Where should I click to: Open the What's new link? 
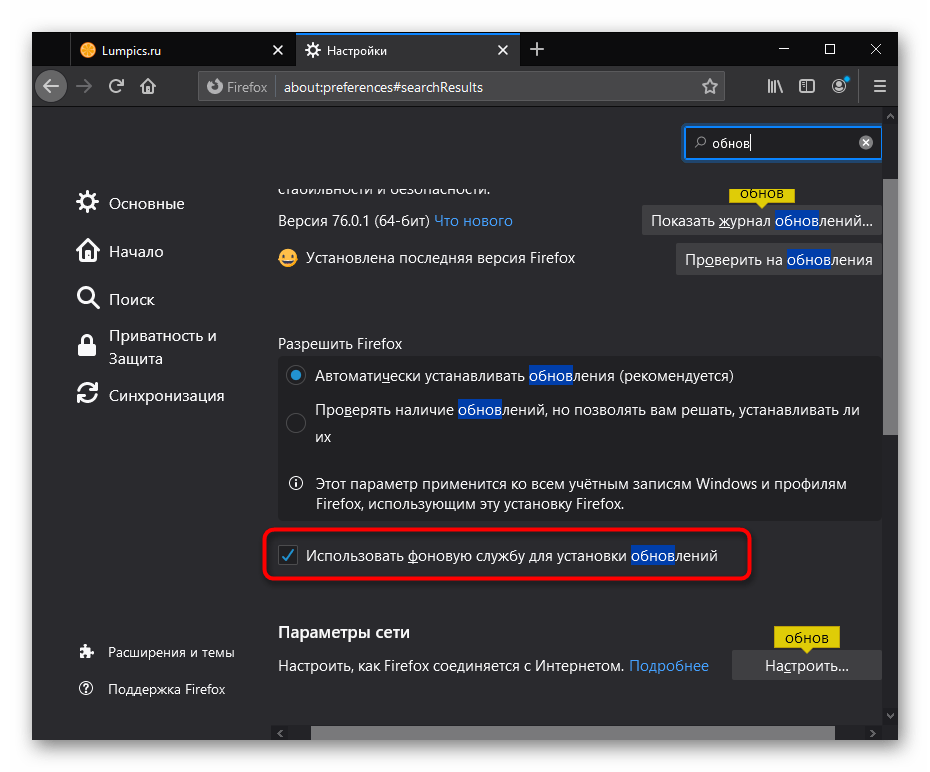473,221
